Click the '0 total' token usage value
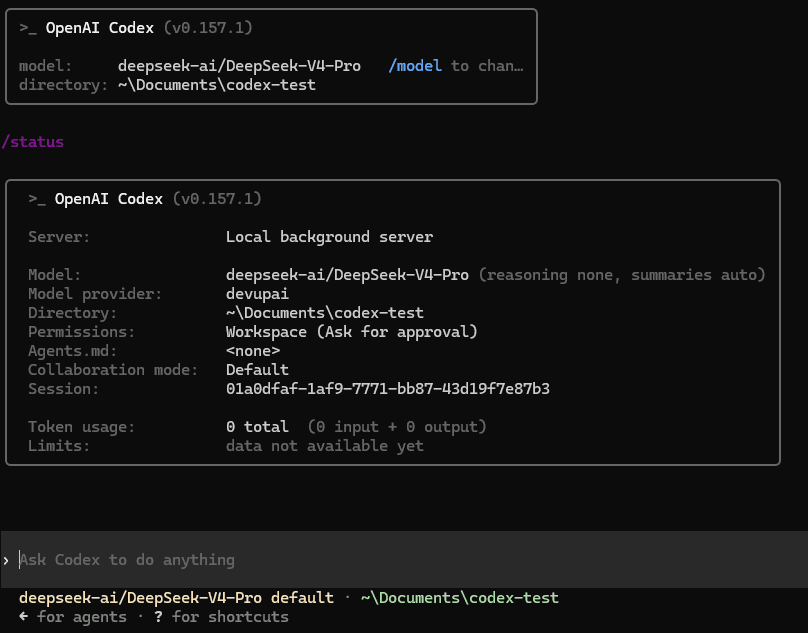Viewport: 808px width, 633px height. (x=257, y=427)
